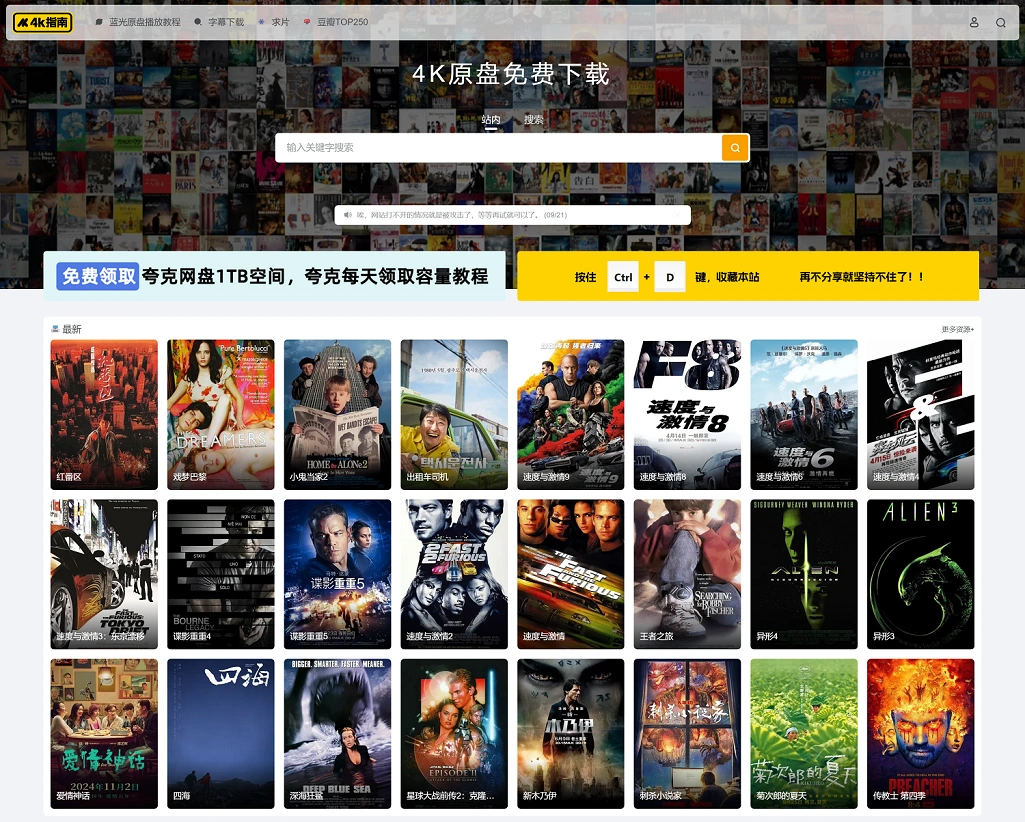Viewport: 1025px width, 822px height.
Task: Select the 站内 search tab
Action: 491,120
